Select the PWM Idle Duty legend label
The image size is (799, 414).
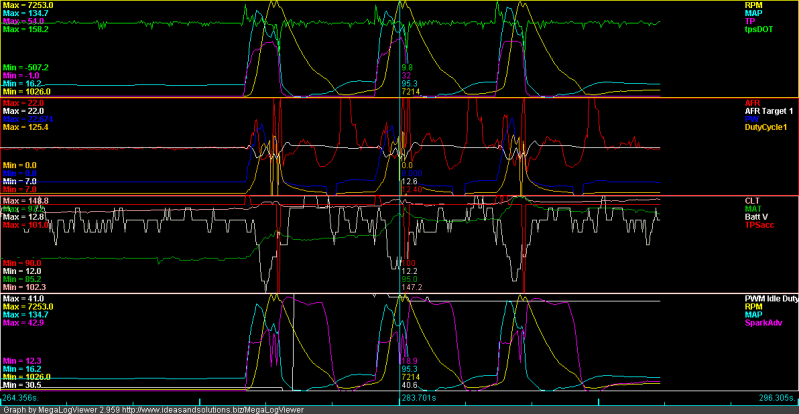click(x=771, y=298)
